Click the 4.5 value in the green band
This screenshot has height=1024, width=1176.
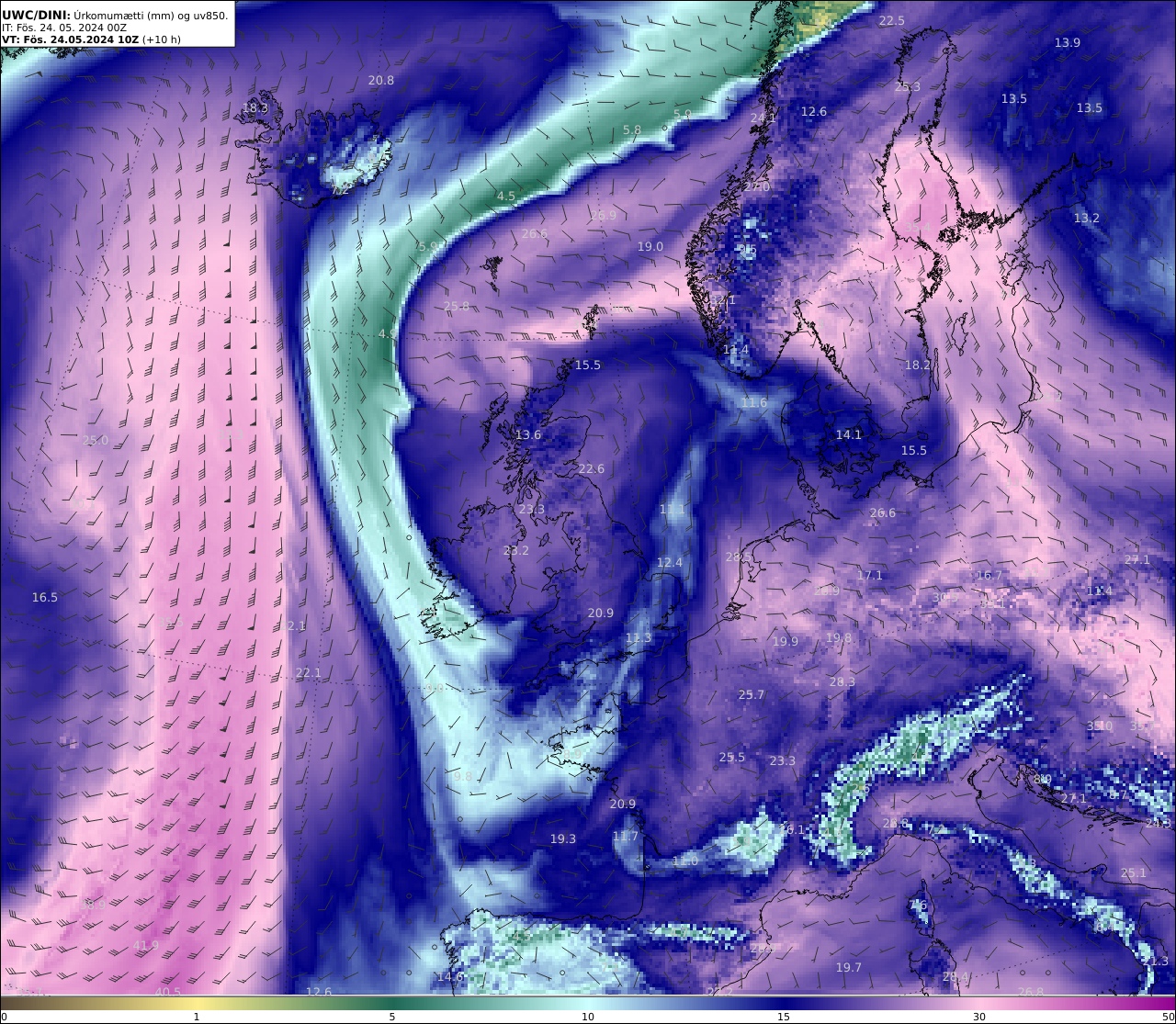tap(506, 197)
